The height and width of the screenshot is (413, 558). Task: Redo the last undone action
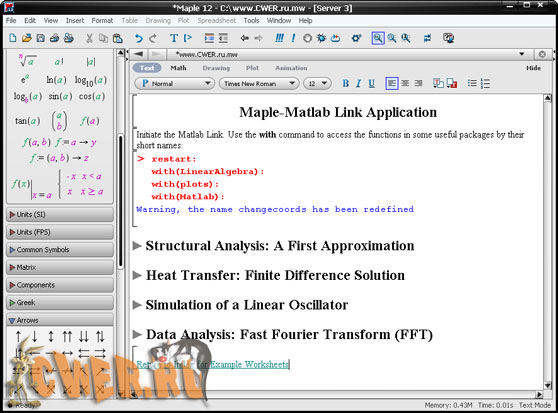[x=153, y=38]
